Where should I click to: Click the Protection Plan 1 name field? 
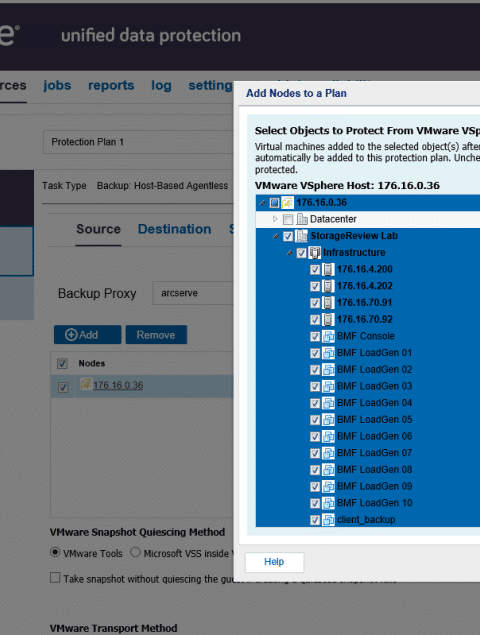(138, 142)
